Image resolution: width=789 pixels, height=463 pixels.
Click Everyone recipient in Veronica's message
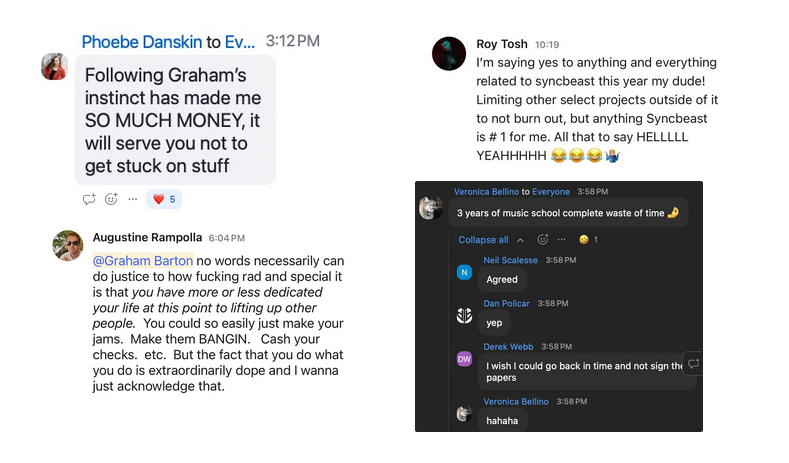click(550, 192)
